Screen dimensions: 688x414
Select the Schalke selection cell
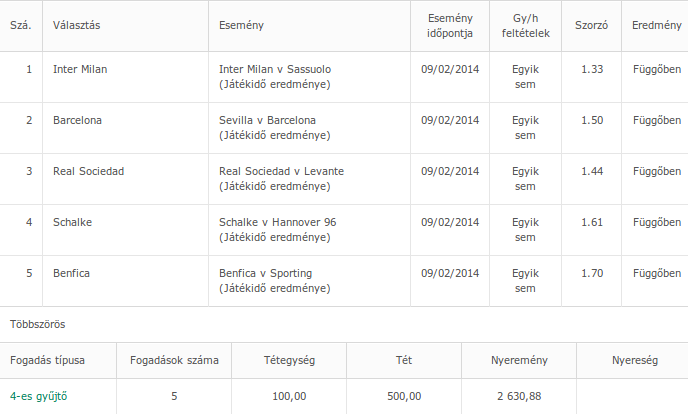[x=72, y=222]
